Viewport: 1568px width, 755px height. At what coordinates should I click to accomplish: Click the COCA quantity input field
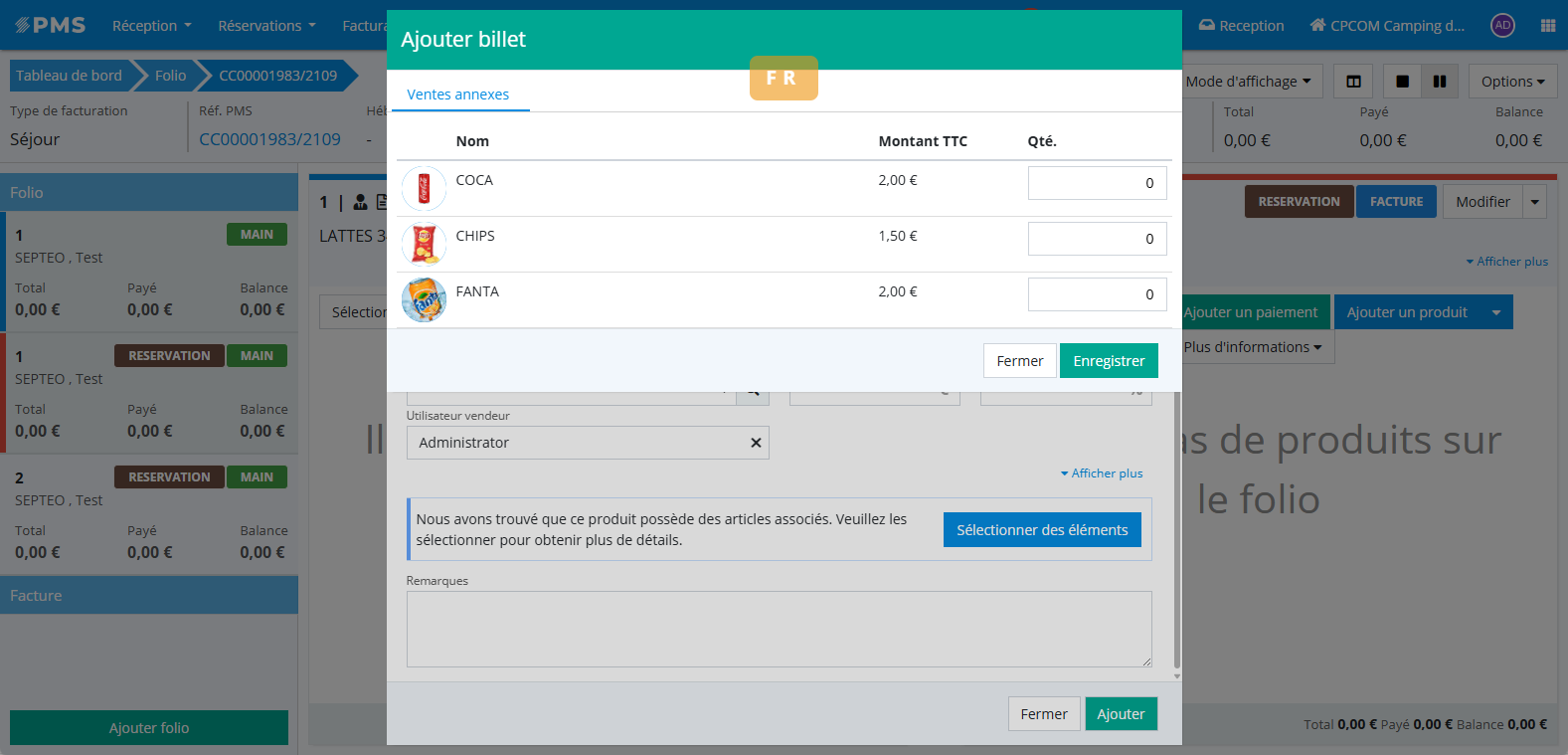click(1096, 183)
